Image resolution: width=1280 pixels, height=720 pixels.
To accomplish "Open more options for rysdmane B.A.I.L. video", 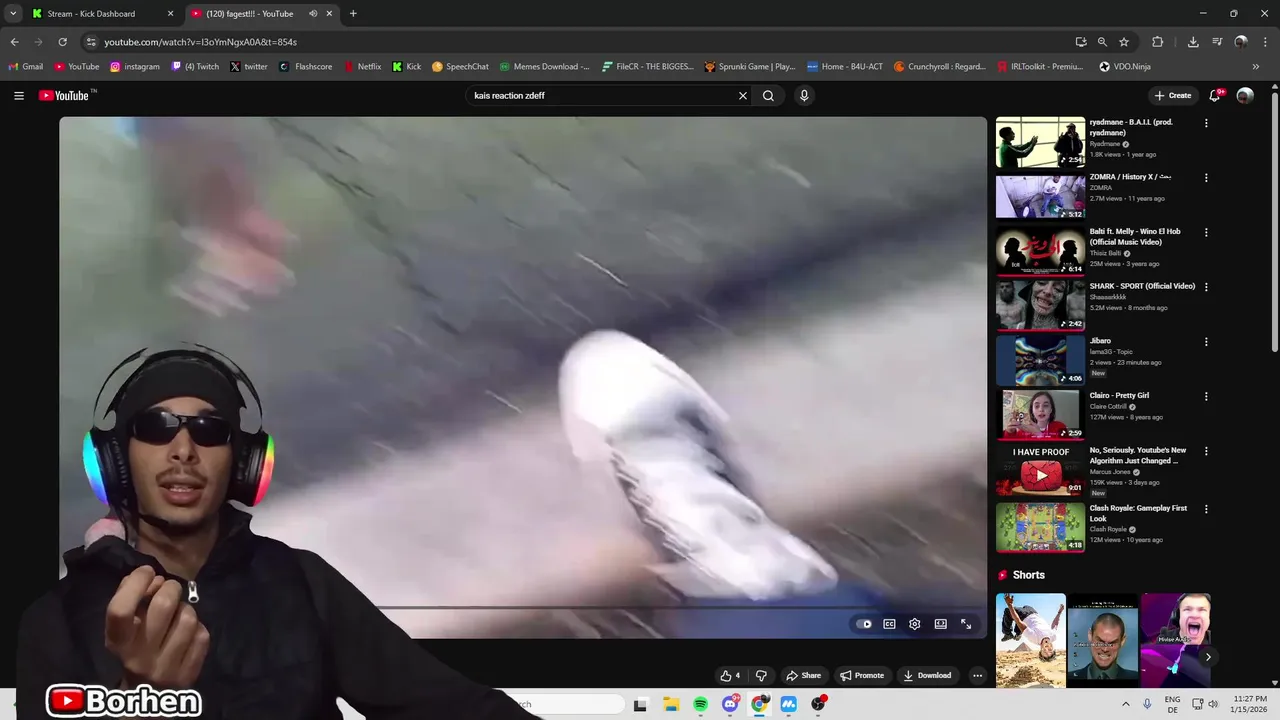I will coord(1206,123).
